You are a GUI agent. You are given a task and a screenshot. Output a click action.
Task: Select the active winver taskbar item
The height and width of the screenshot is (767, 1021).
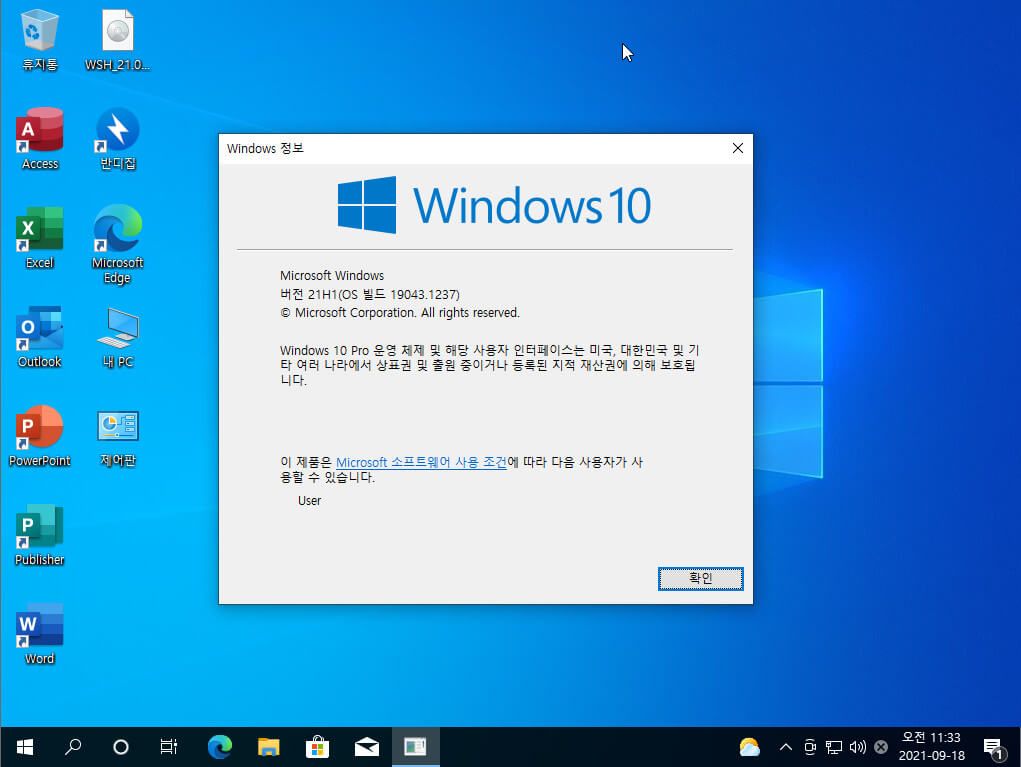[x=415, y=747]
